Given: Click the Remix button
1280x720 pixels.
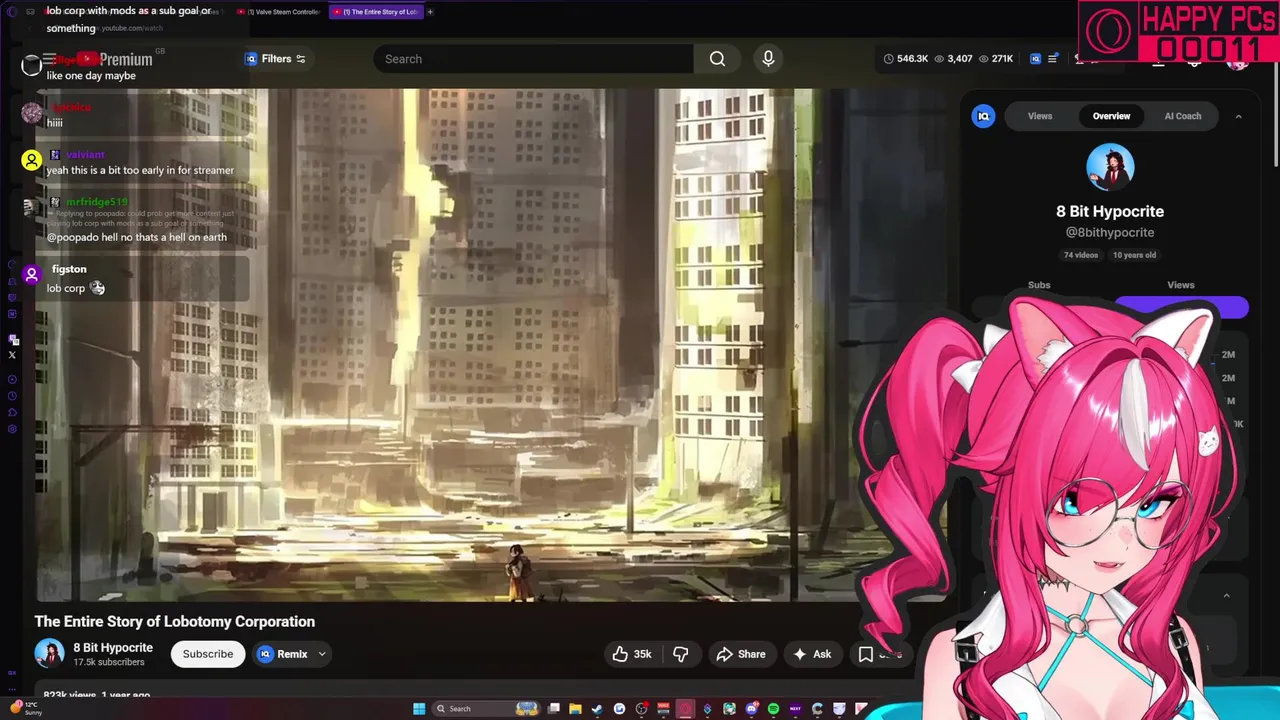Looking at the screenshot, I should click(x=283, y=654).
